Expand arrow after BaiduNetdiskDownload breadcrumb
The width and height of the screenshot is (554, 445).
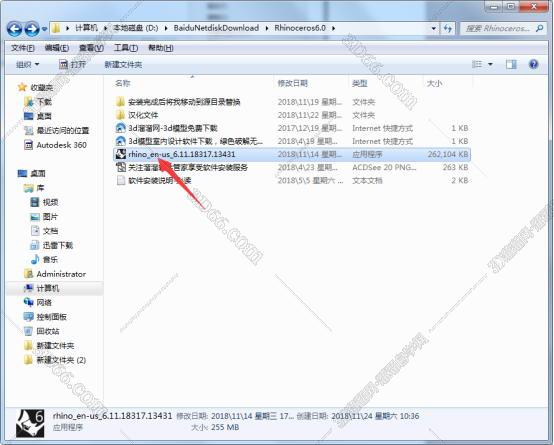(x=267, y=28)
